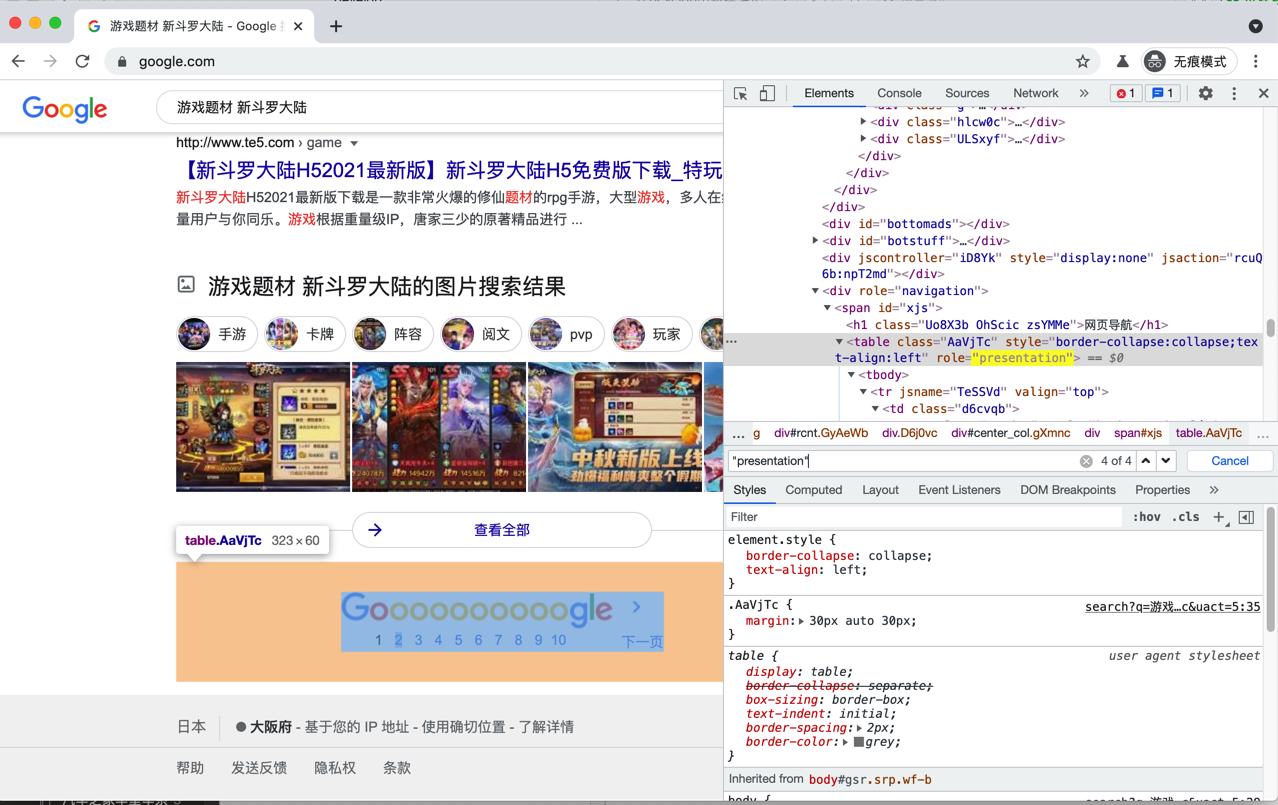Go to previous search match

pos(1146,461)
